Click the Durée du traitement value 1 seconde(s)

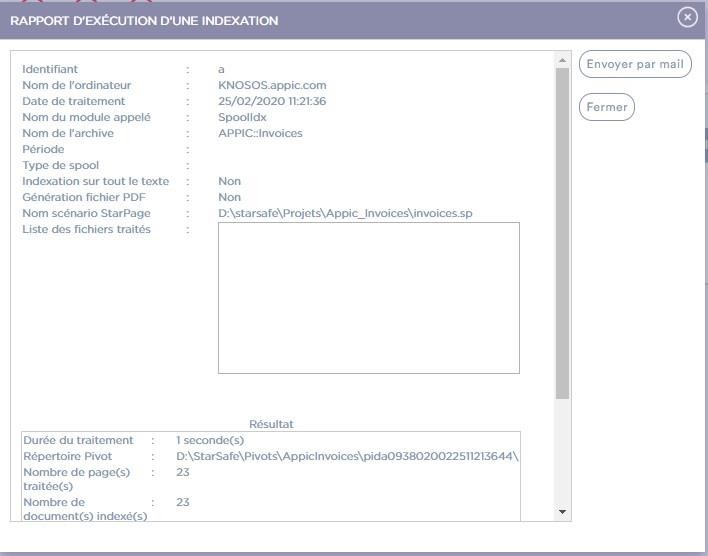pyautogui.click(x=210, y=440)
